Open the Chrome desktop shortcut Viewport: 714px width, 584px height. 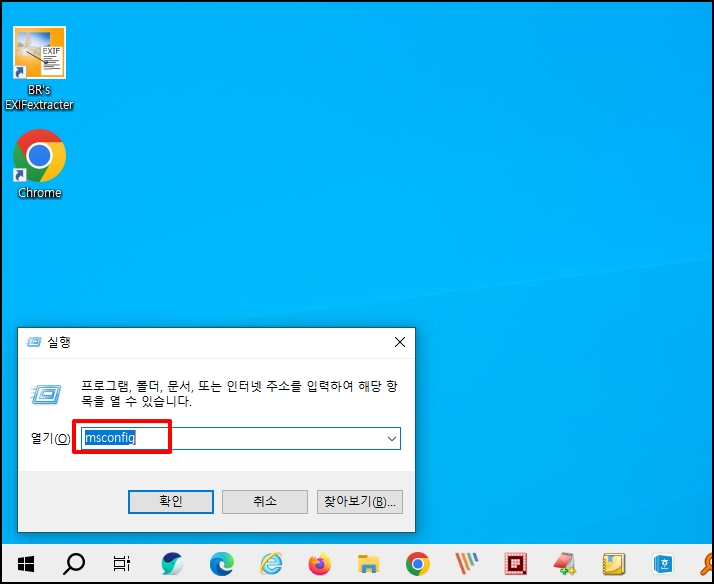[x=39, y=164]
